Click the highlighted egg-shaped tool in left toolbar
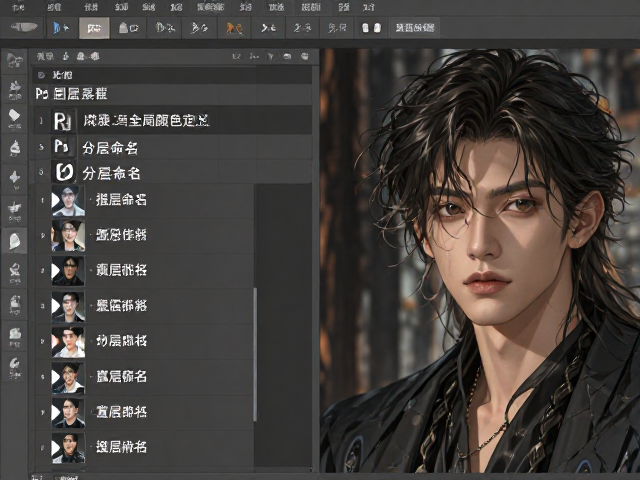640x480 pixels. click(15, 241)
